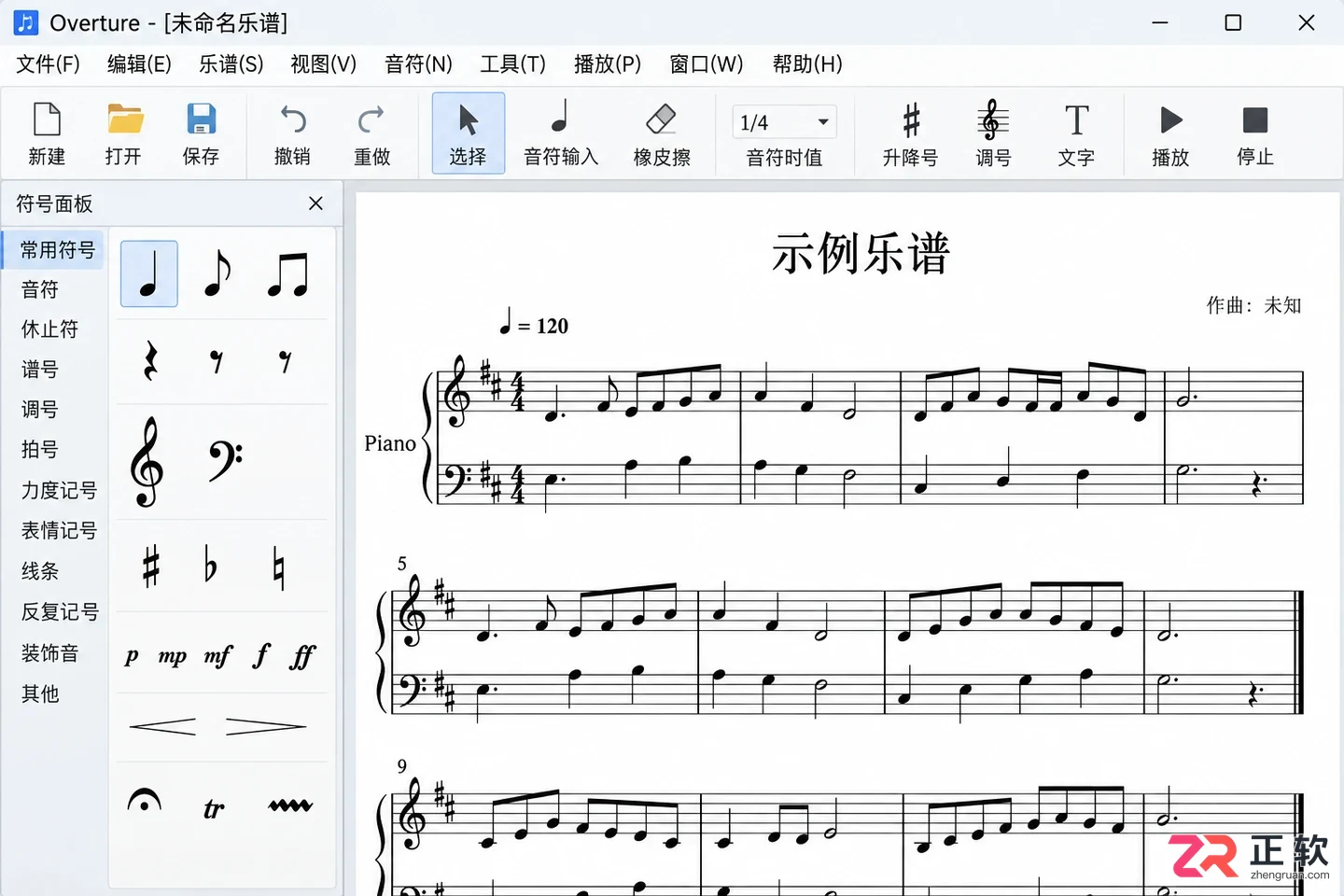This screenshot has height=896, width=1344.
Task: Insert the treble clef symbol from palette
Action: [147, 461]
